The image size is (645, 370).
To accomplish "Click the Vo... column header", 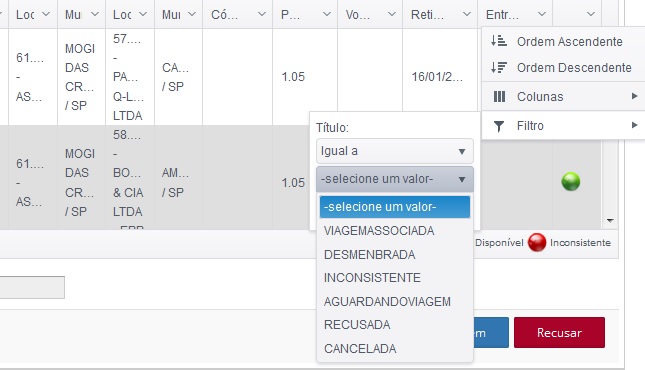I will [370, 14].
